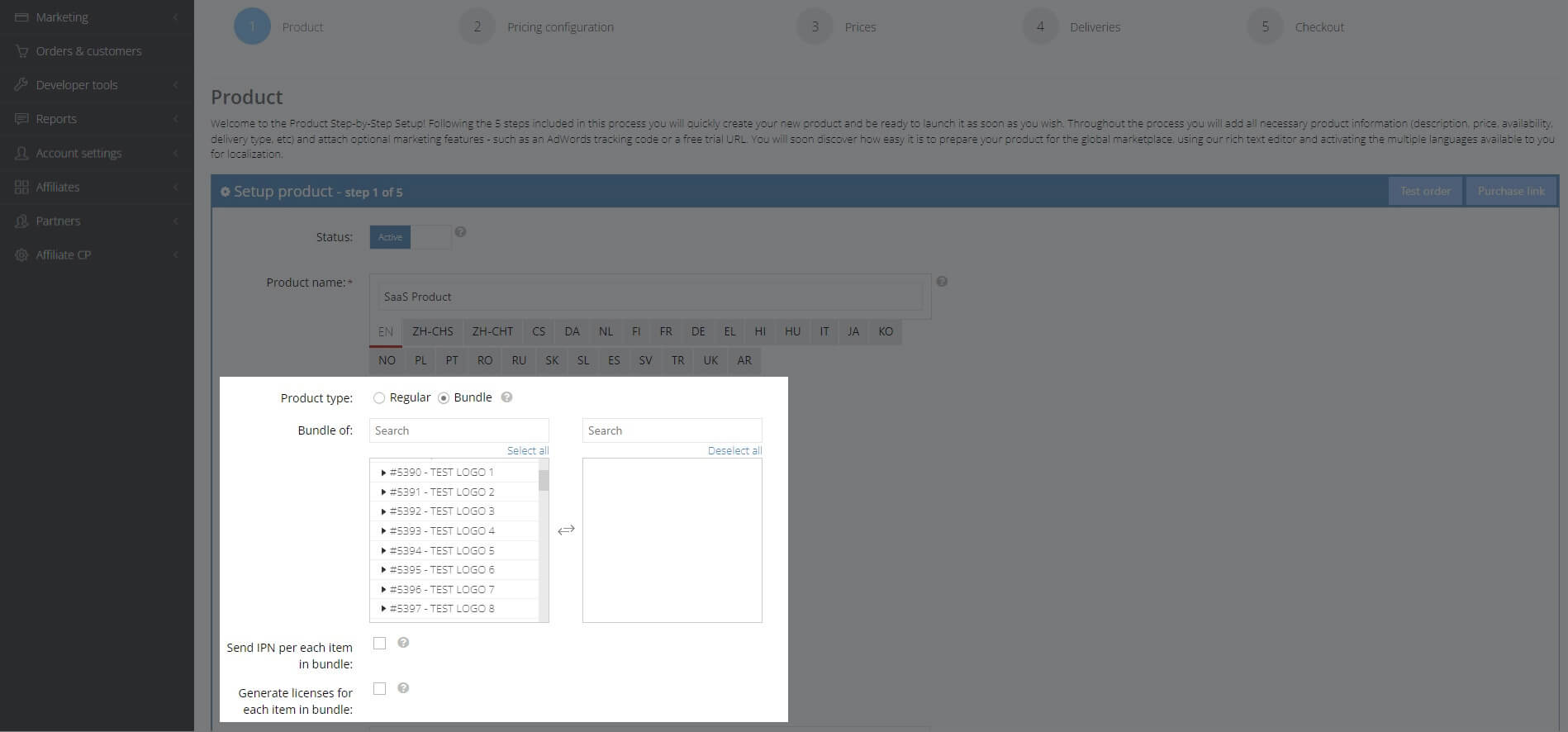
Task: Click the Partners sidebar icon
Action: [x=21, y=221]
